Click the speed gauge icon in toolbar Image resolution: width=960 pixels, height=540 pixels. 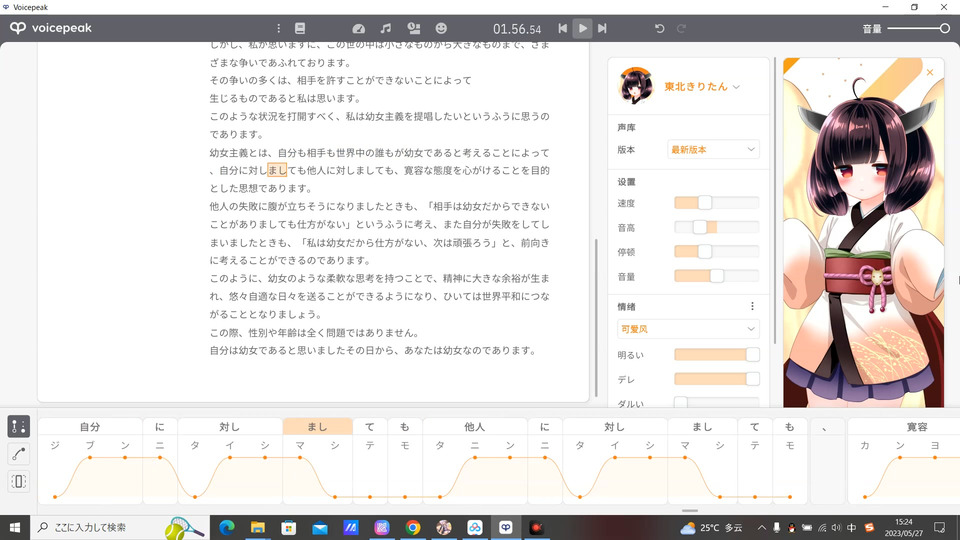[359, 28]
